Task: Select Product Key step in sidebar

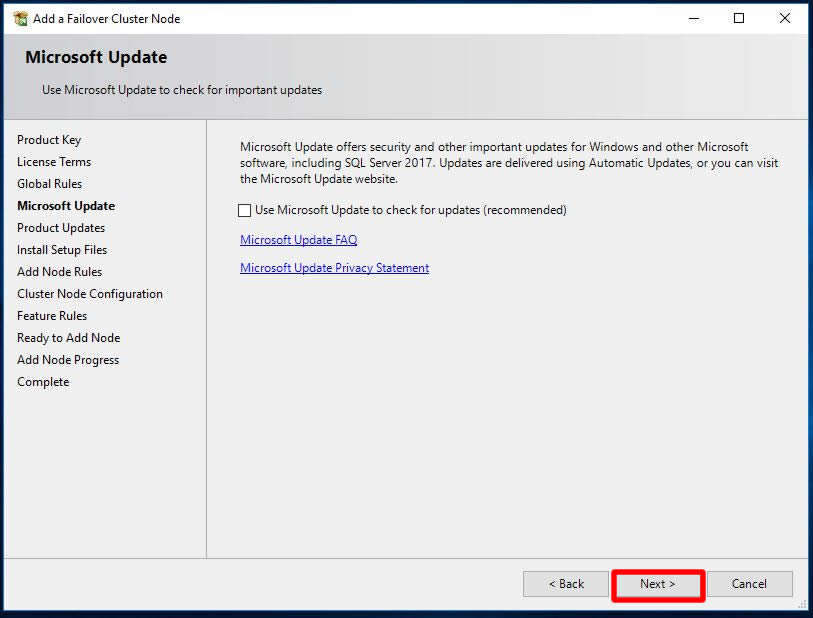Action: pyautogui.click(x=49, y=140)
